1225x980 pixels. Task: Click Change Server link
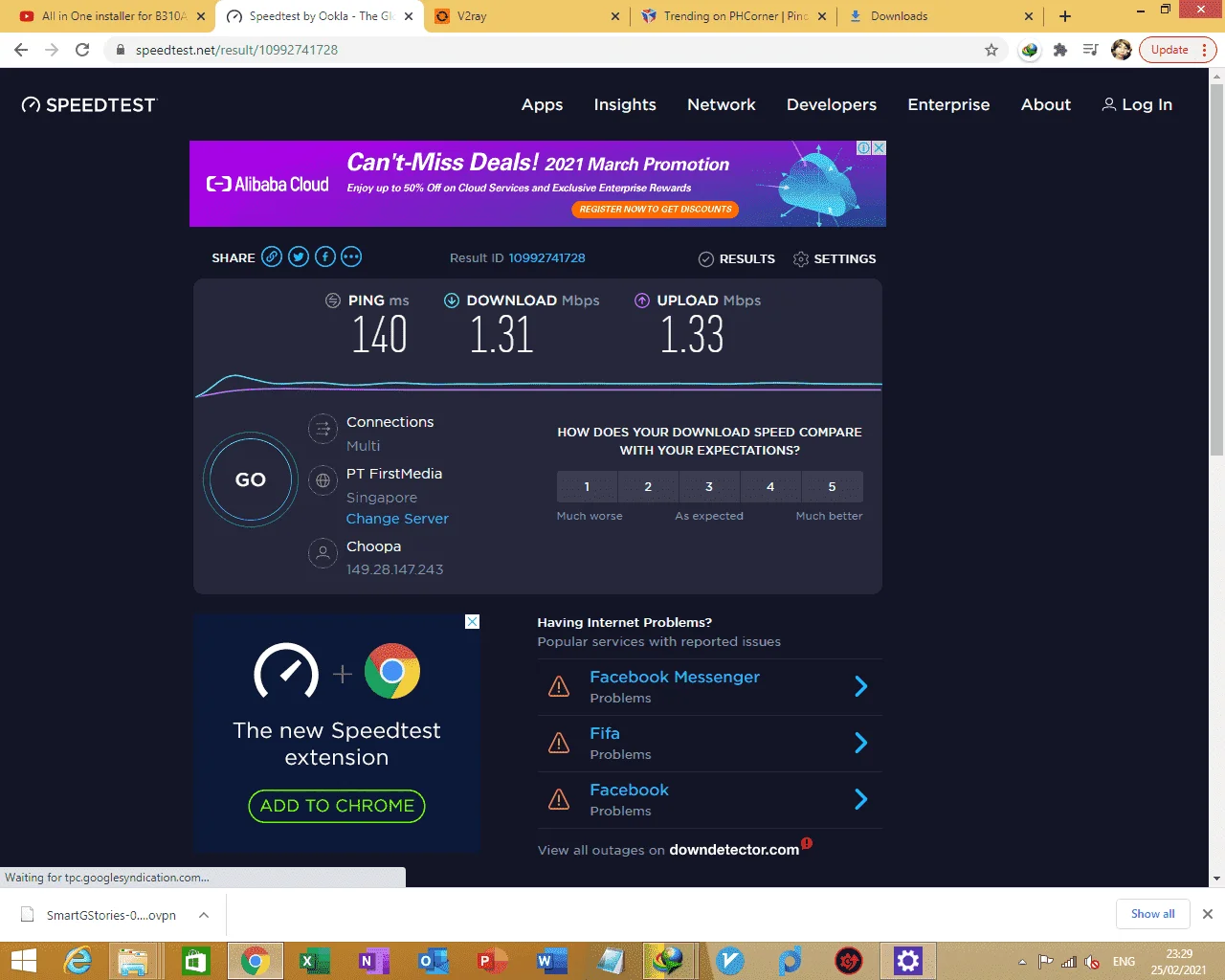pyautogui.click(x=397, y=519)
